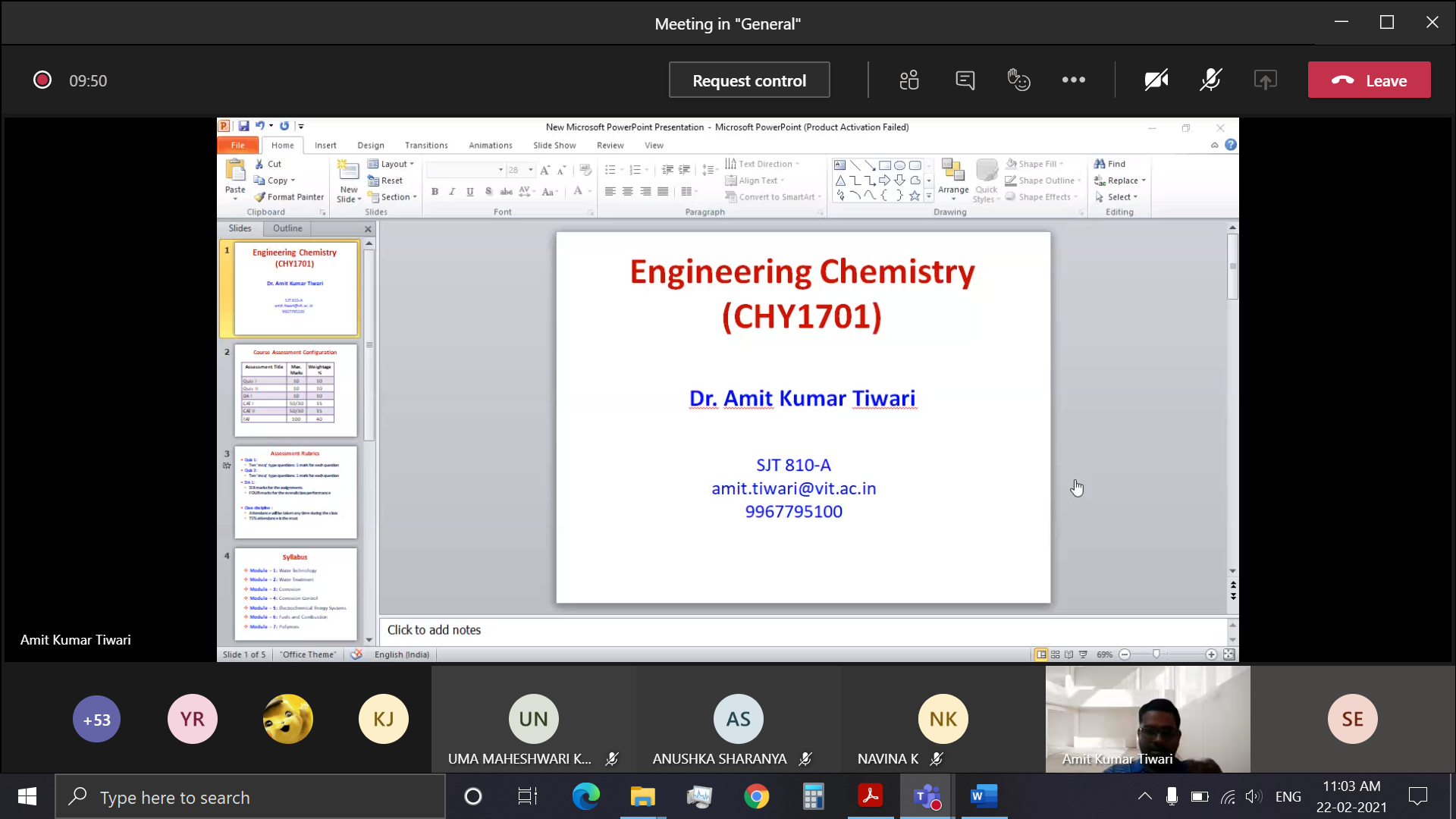
Task: Click Convert to SmartArt
Action: [773, 196]
